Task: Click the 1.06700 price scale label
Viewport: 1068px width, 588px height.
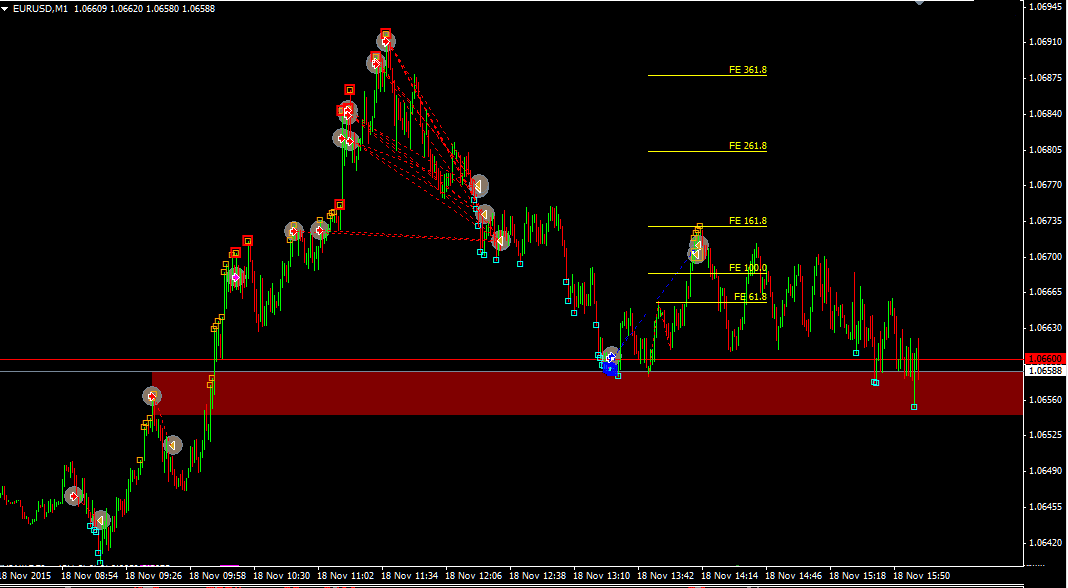Action: pos(1046,257)
